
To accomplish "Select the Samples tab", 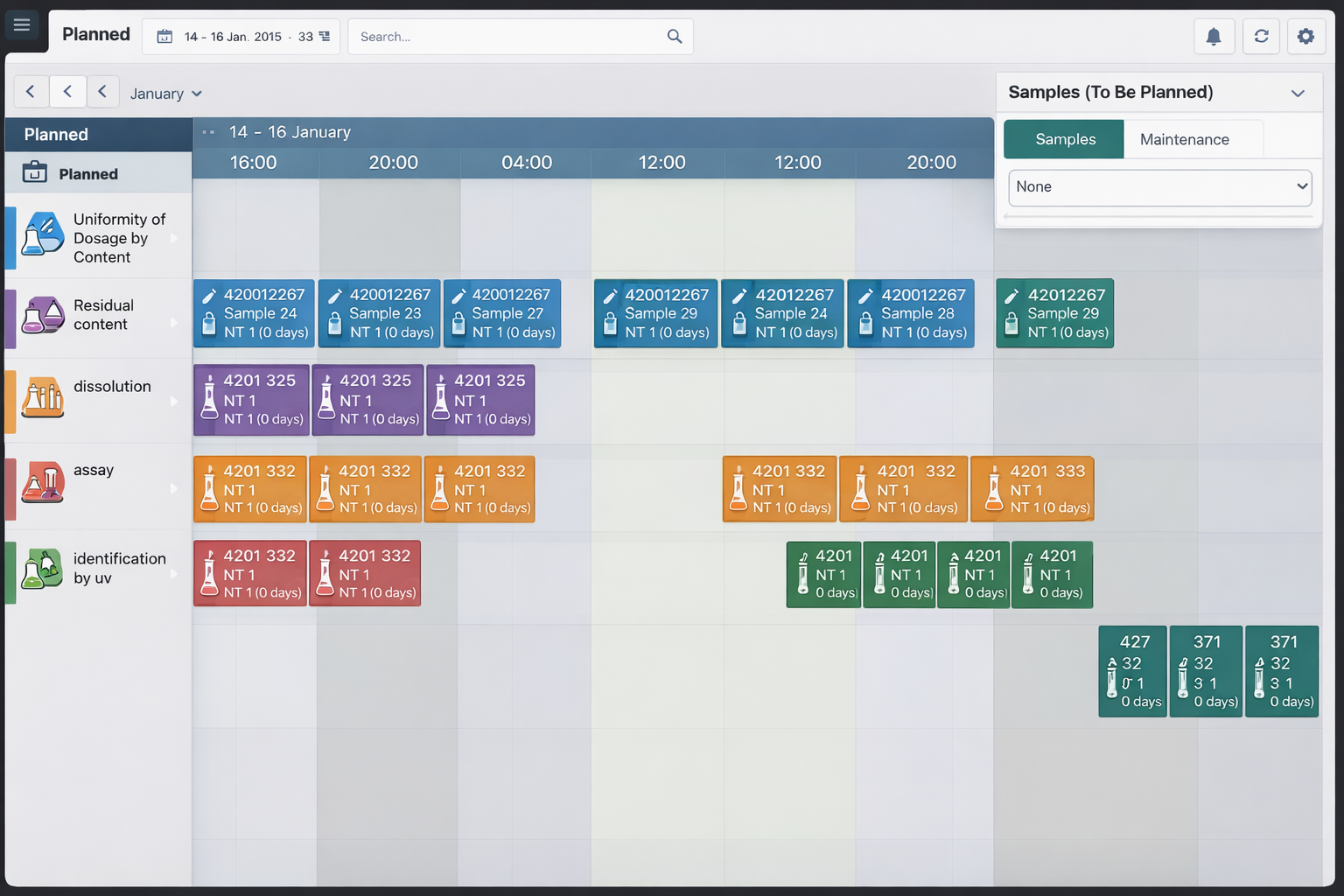I will [x=1064, y=140].
